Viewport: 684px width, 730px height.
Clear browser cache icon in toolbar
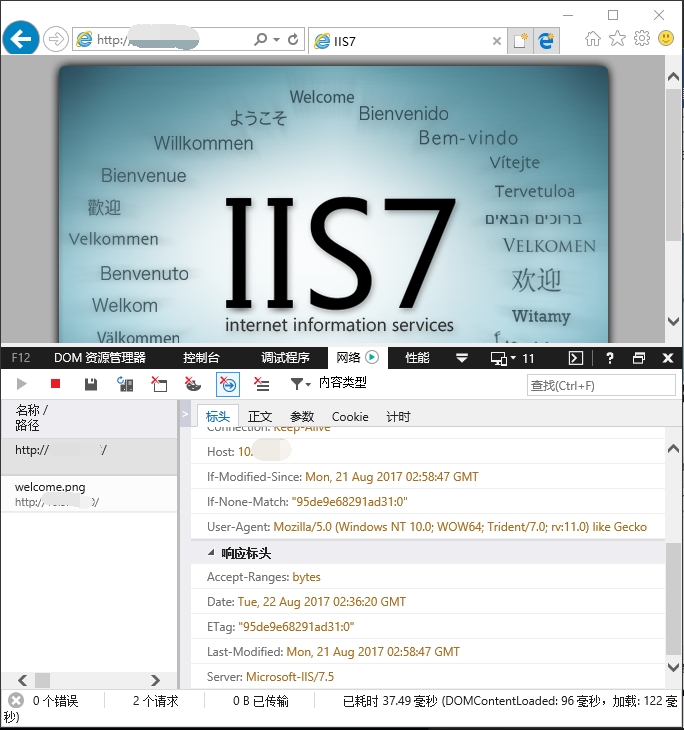159,384
